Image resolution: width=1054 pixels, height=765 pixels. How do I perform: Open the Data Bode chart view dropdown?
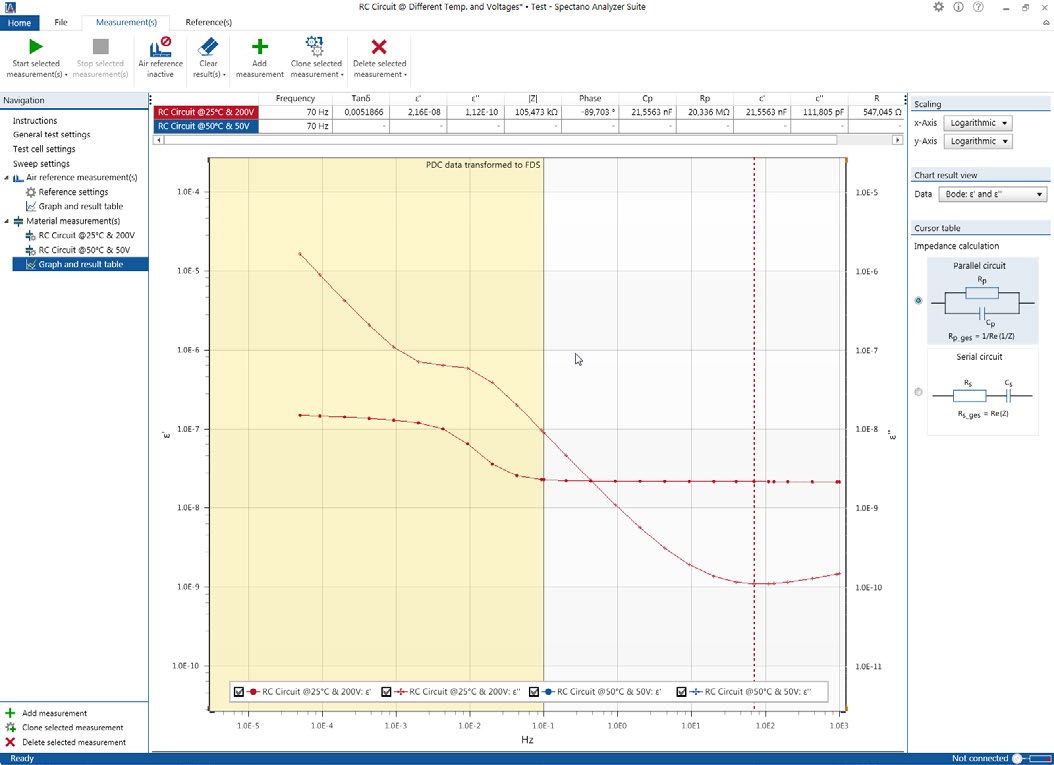click(x=993, y=195)
